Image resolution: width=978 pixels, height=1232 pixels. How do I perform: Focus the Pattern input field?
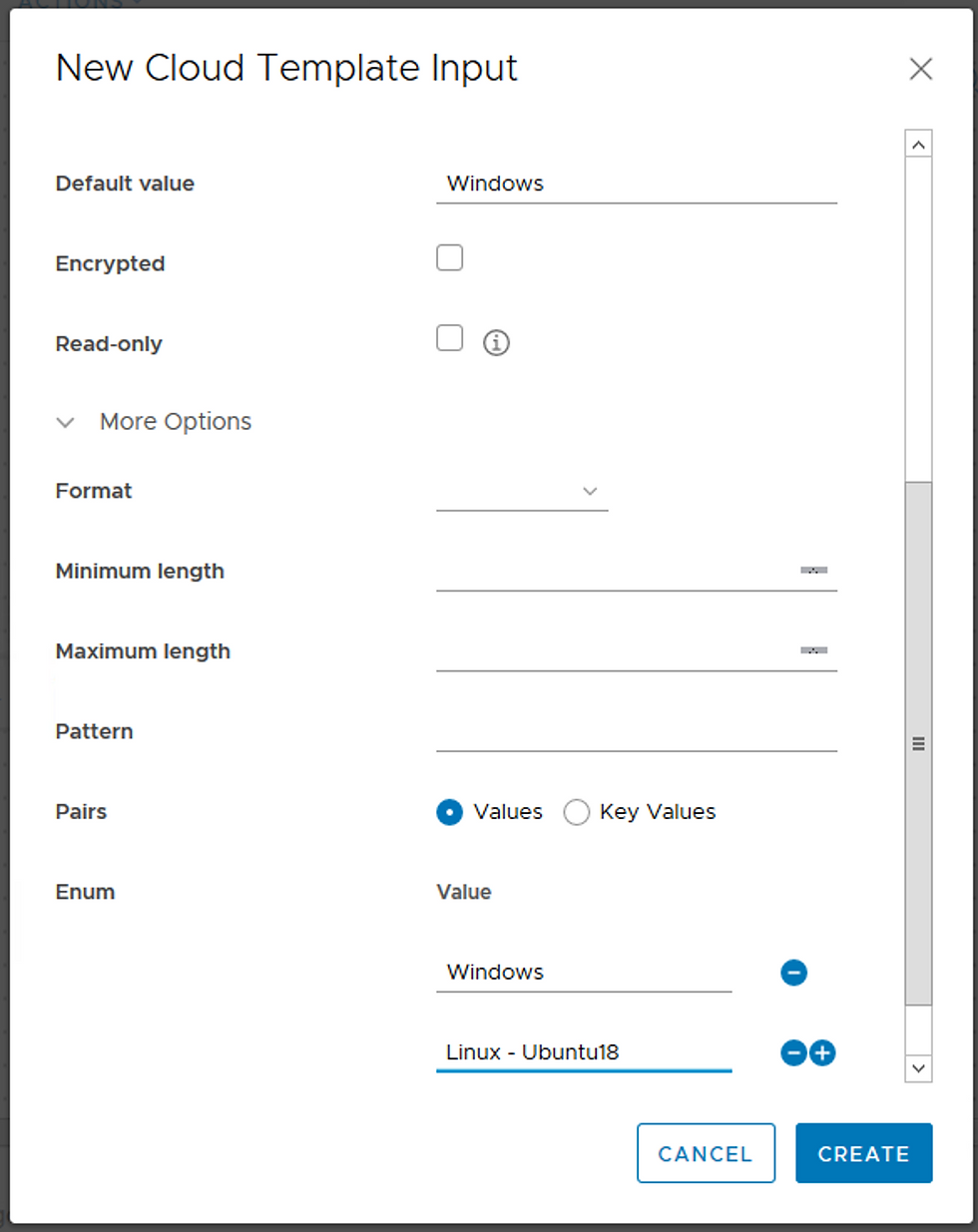(x=636, y=731)
